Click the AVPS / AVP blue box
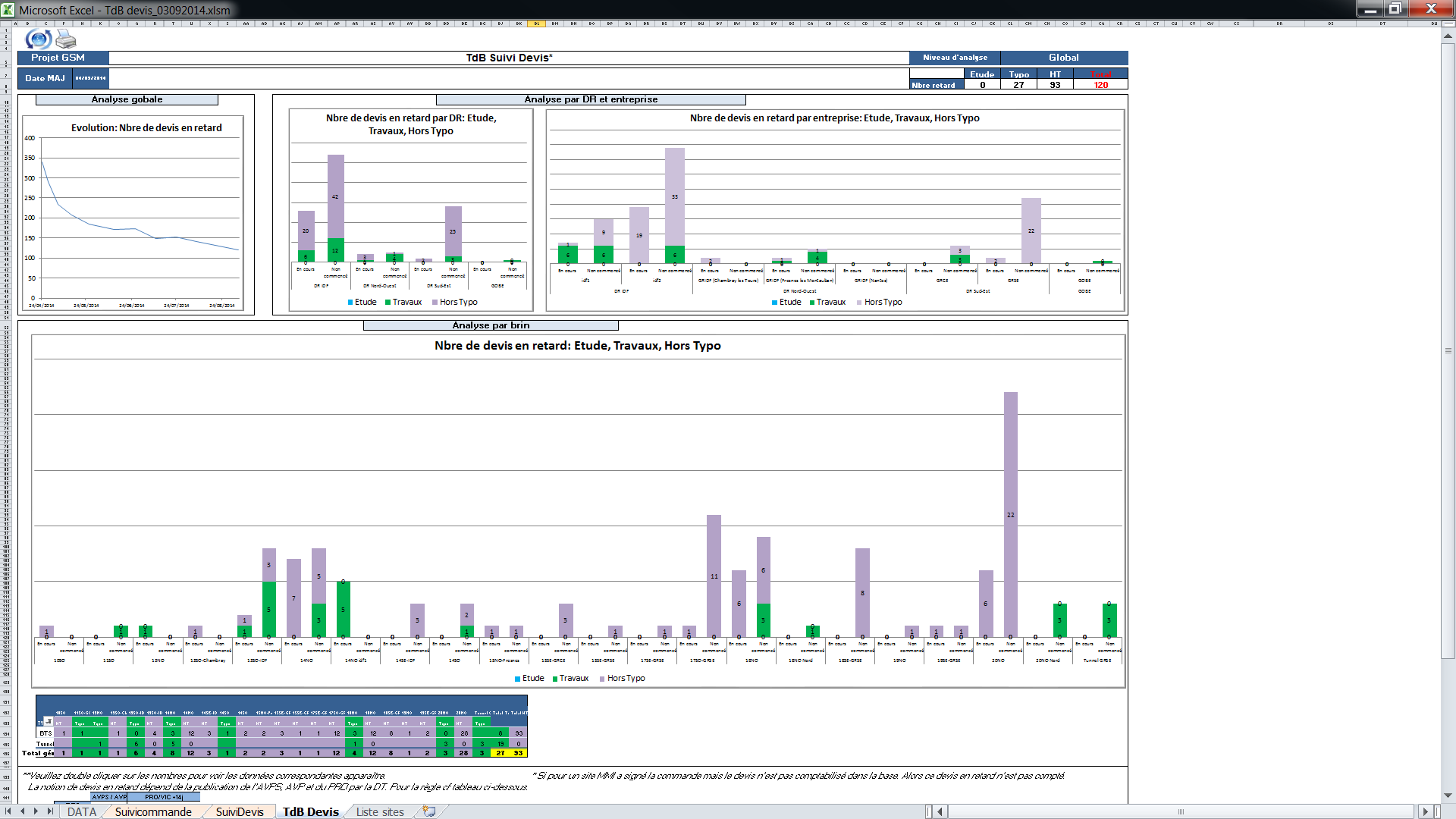 (109, 797)
